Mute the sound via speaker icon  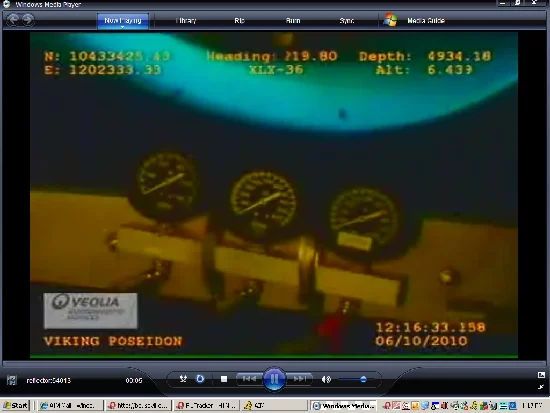326,379
